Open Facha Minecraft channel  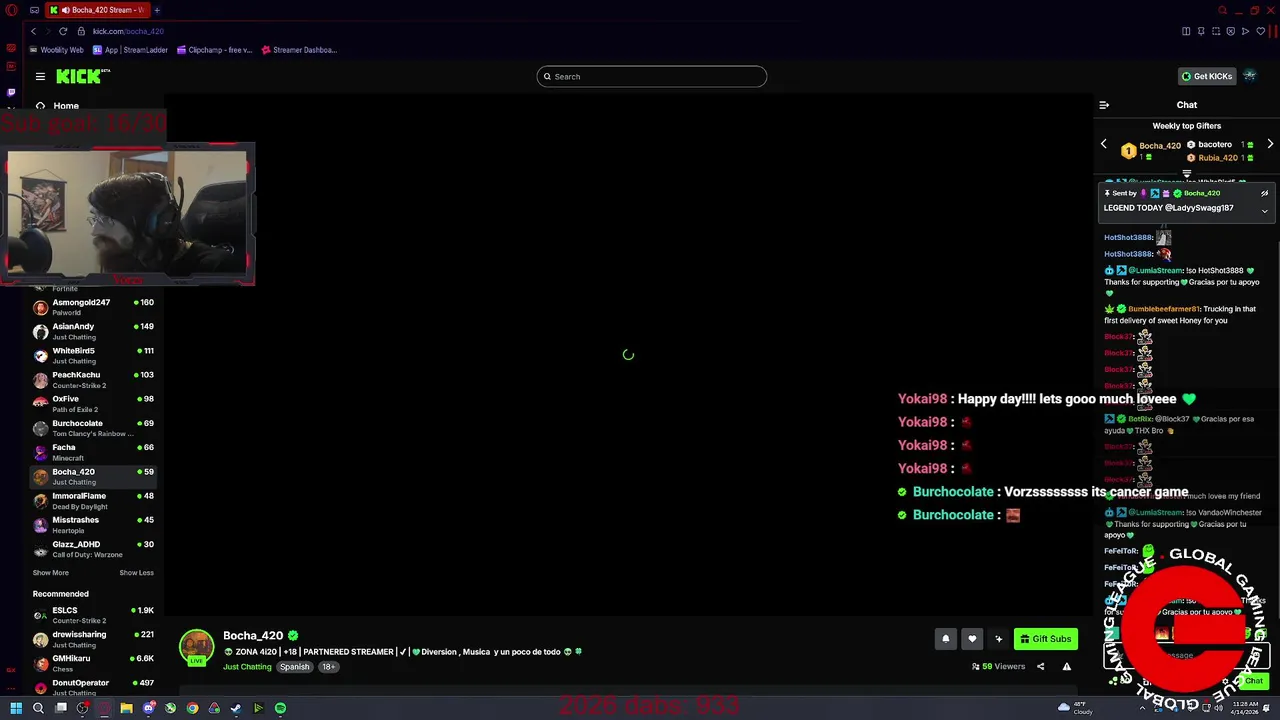[x=93, y=452]
